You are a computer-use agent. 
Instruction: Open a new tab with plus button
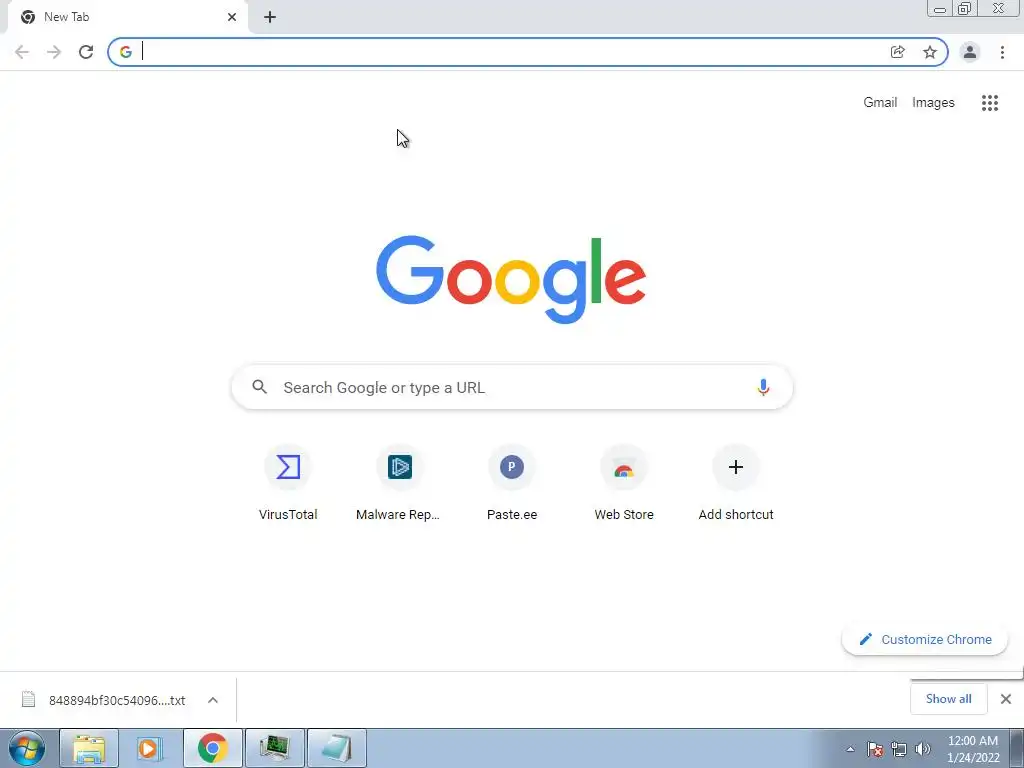270,17
